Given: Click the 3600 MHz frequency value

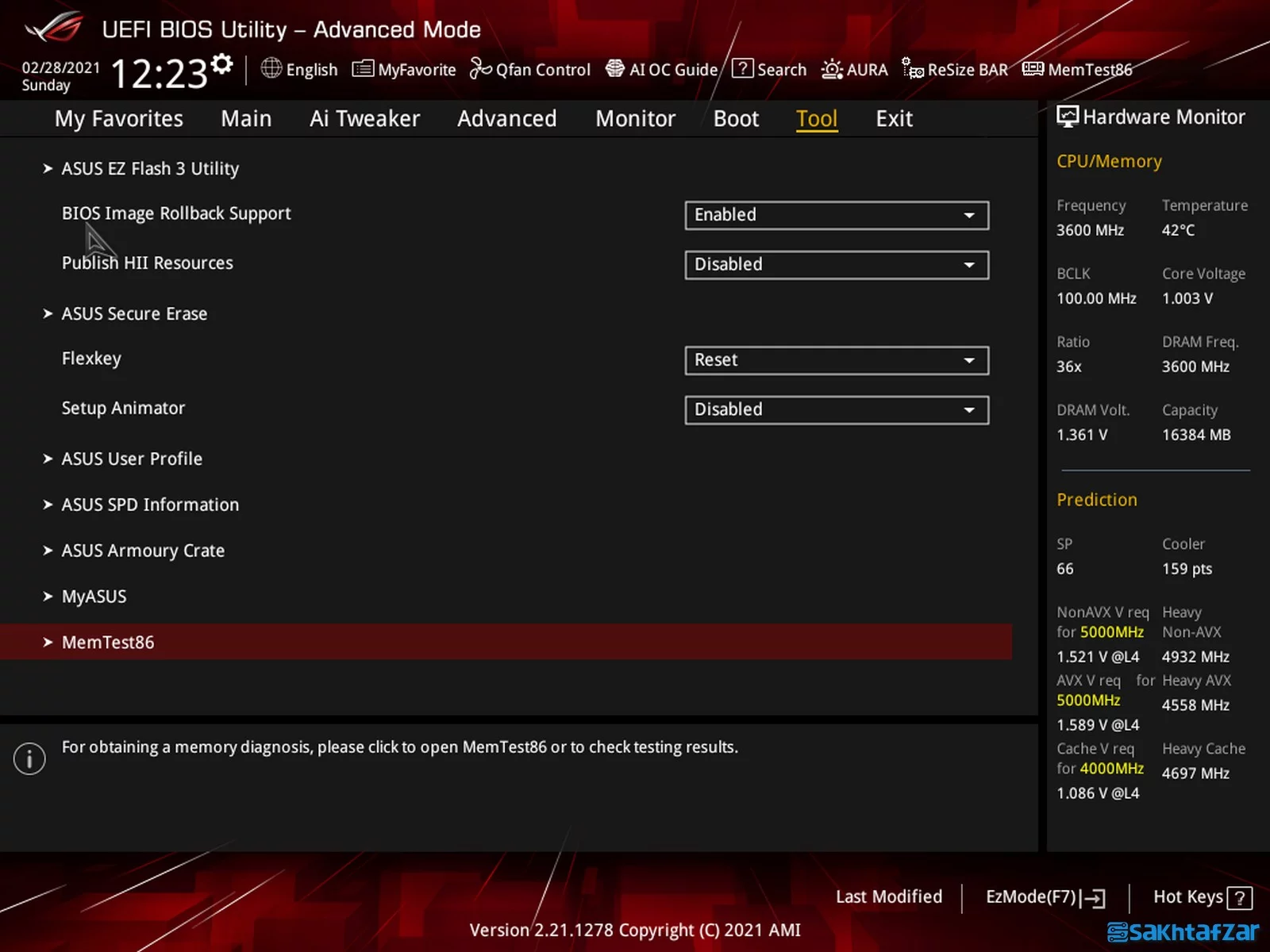Looking at the screenshot, I should pyautogui.click(x=1090, y=231).
